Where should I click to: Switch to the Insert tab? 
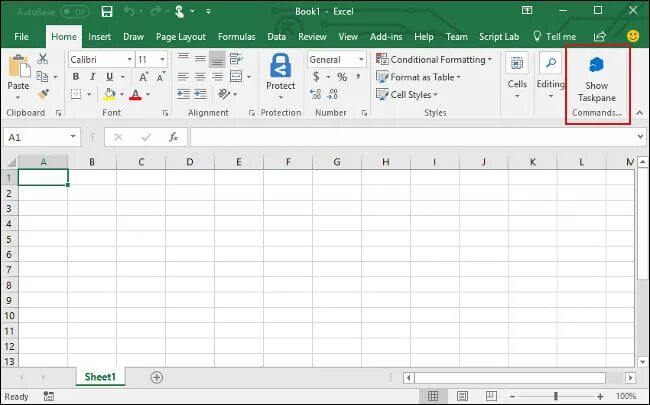99,36
